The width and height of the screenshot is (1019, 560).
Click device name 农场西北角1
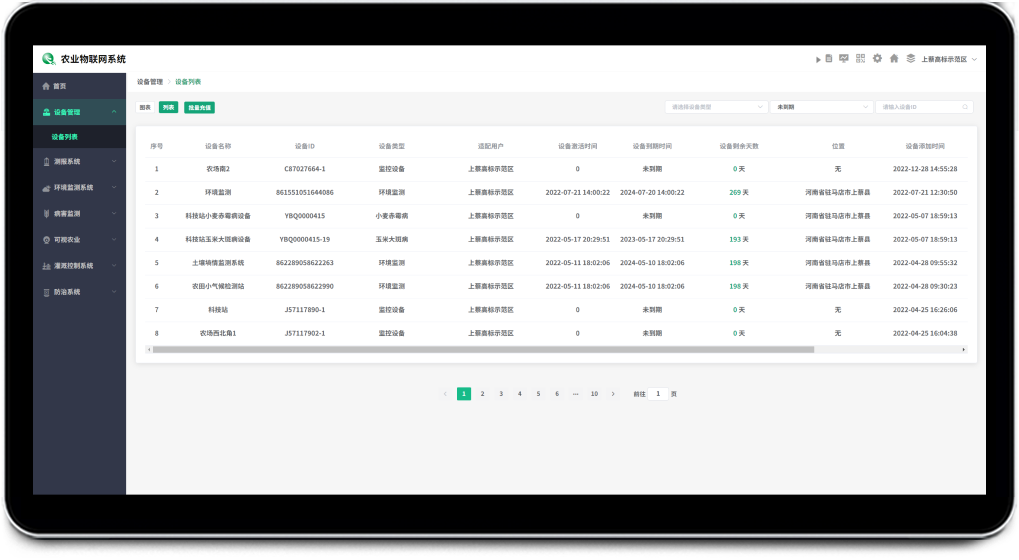pos(218,333)
